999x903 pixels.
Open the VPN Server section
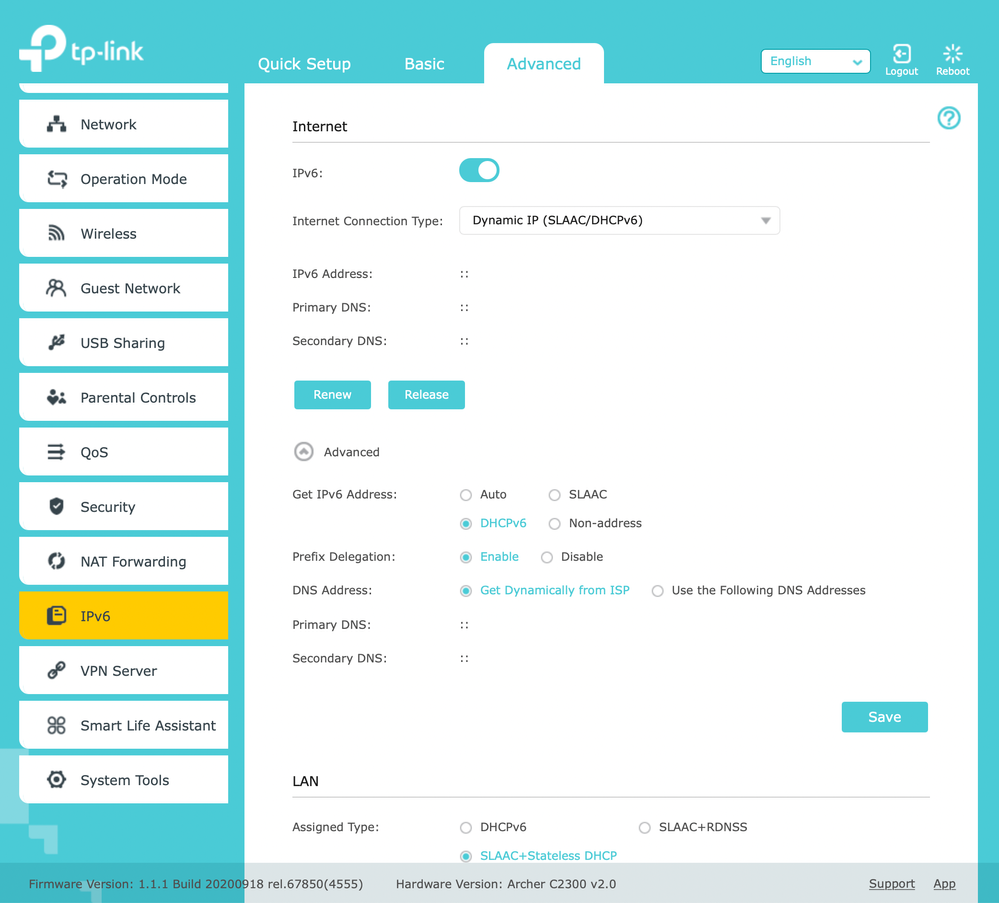[x=124, y=671]
